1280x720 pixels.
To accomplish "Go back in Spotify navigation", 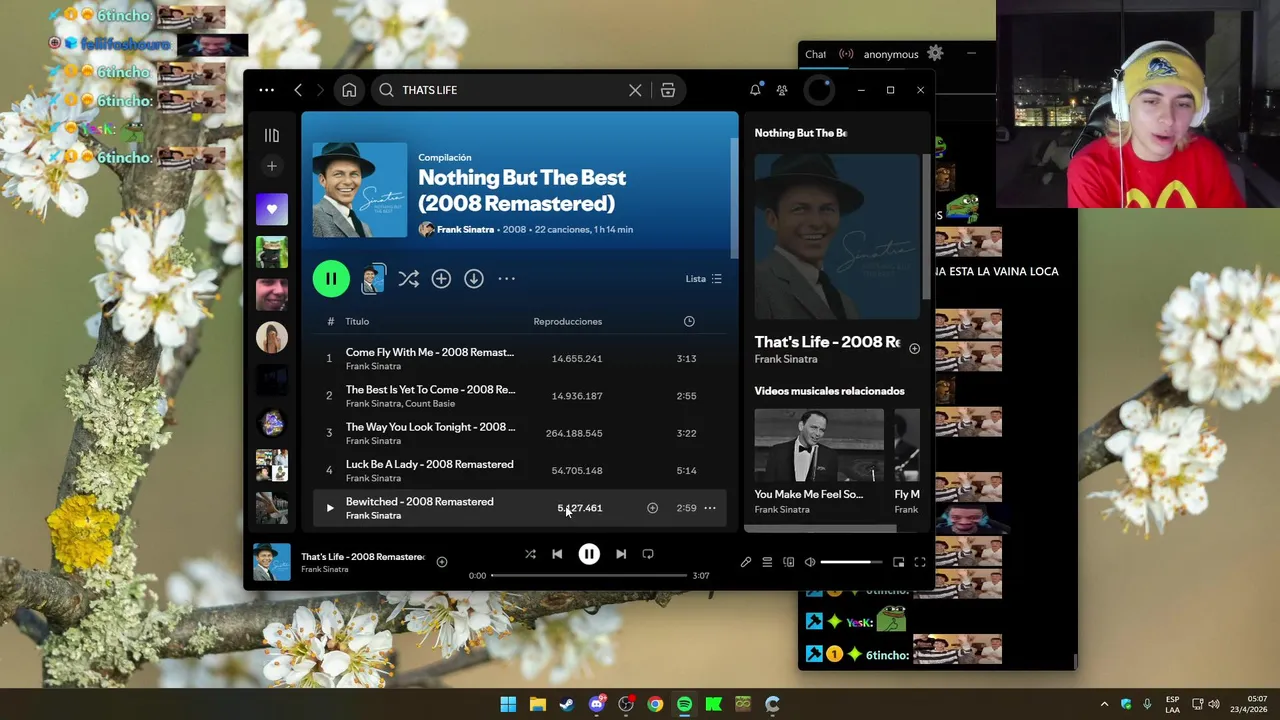I will point(298,90).
